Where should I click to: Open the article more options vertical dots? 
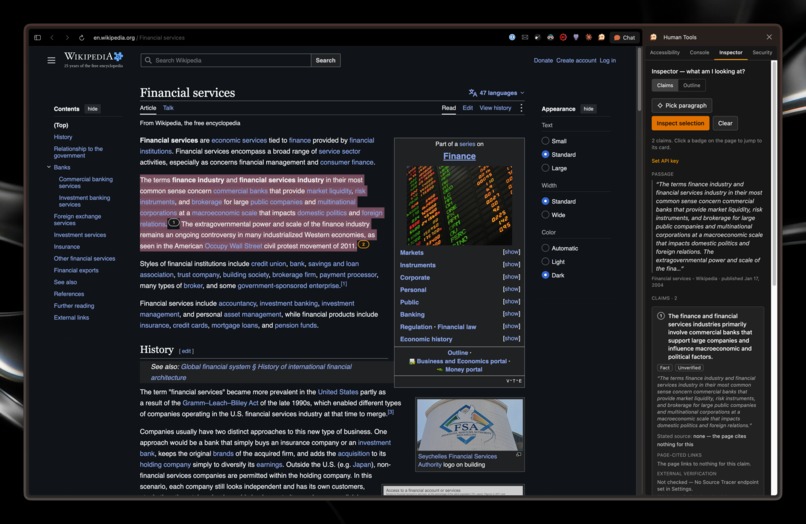[521, 108]
